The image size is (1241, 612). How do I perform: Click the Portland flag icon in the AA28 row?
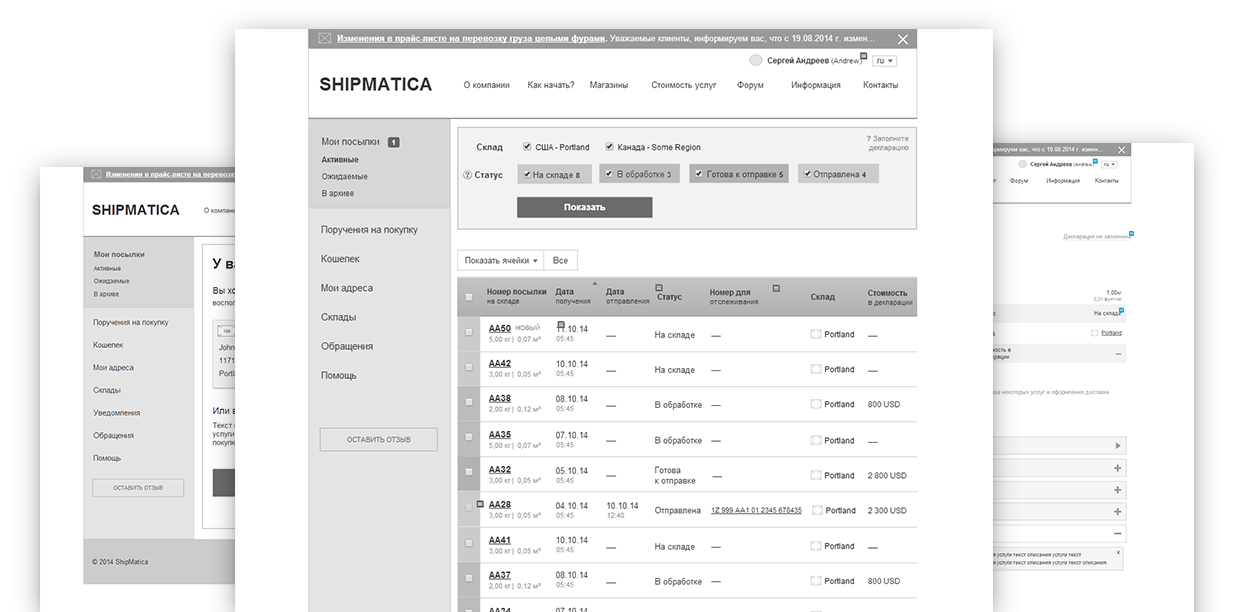818,510
